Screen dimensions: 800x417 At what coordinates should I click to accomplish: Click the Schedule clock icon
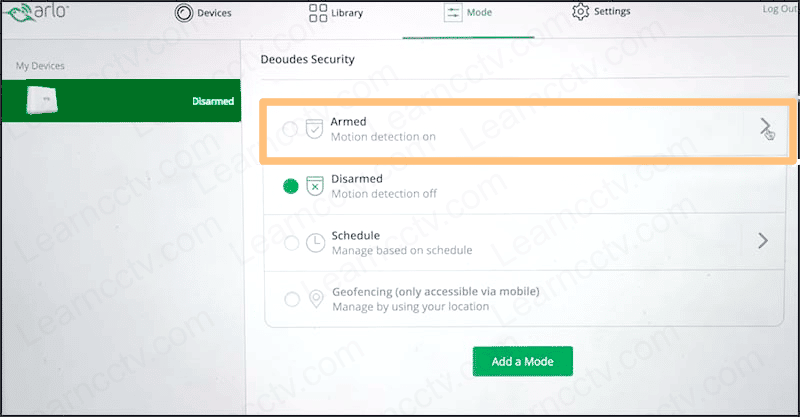tap(314, 242)
